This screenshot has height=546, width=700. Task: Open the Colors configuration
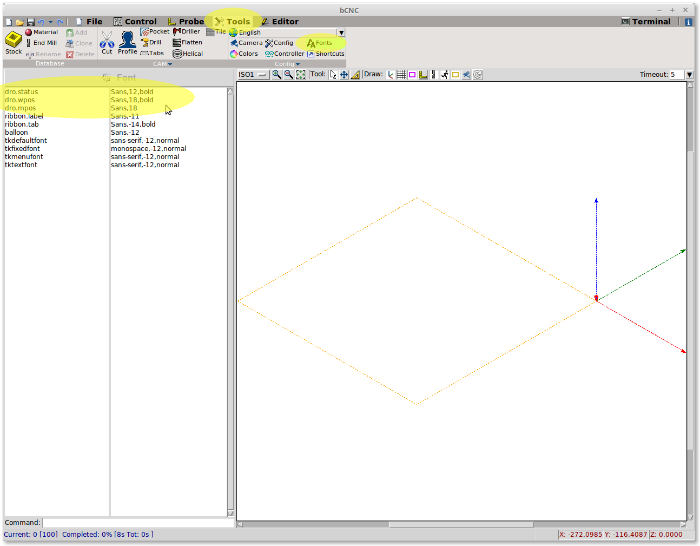tap(244, 54)
